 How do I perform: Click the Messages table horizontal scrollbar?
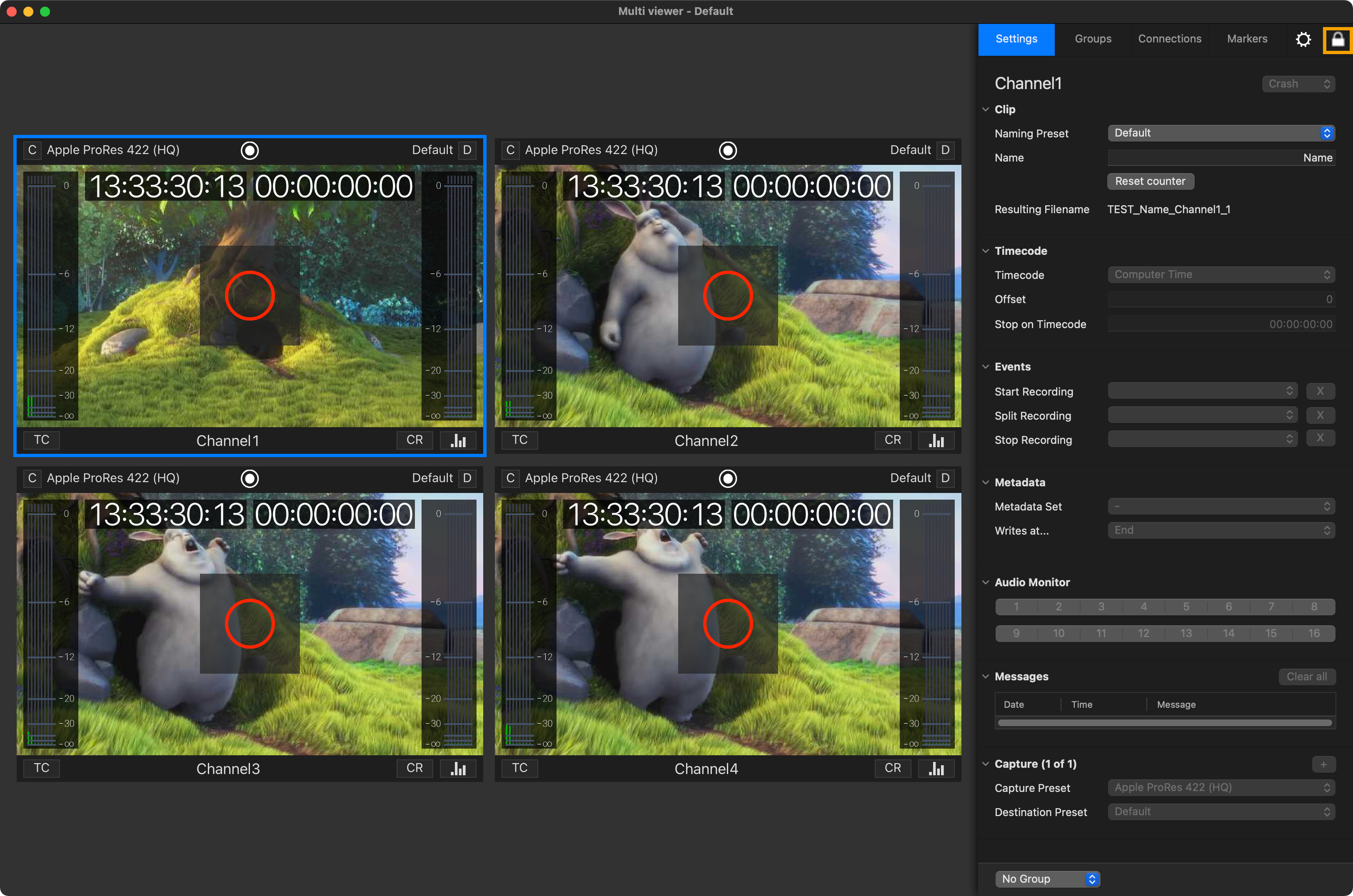coord(1164,723)
